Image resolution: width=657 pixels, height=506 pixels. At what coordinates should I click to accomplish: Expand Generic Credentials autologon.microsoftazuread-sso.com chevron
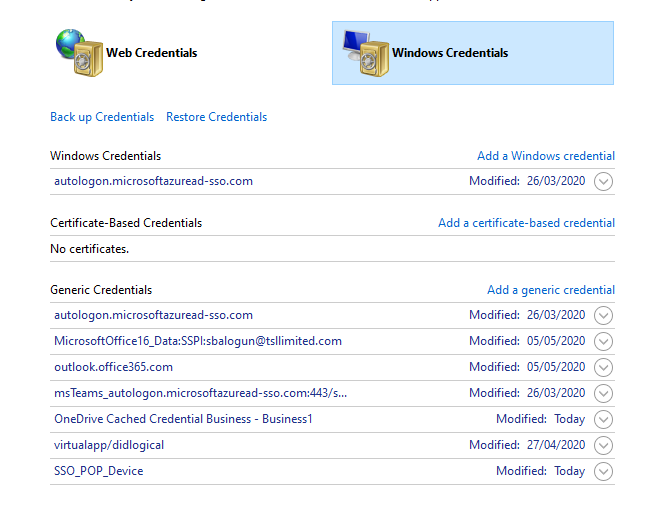point(603,315)
